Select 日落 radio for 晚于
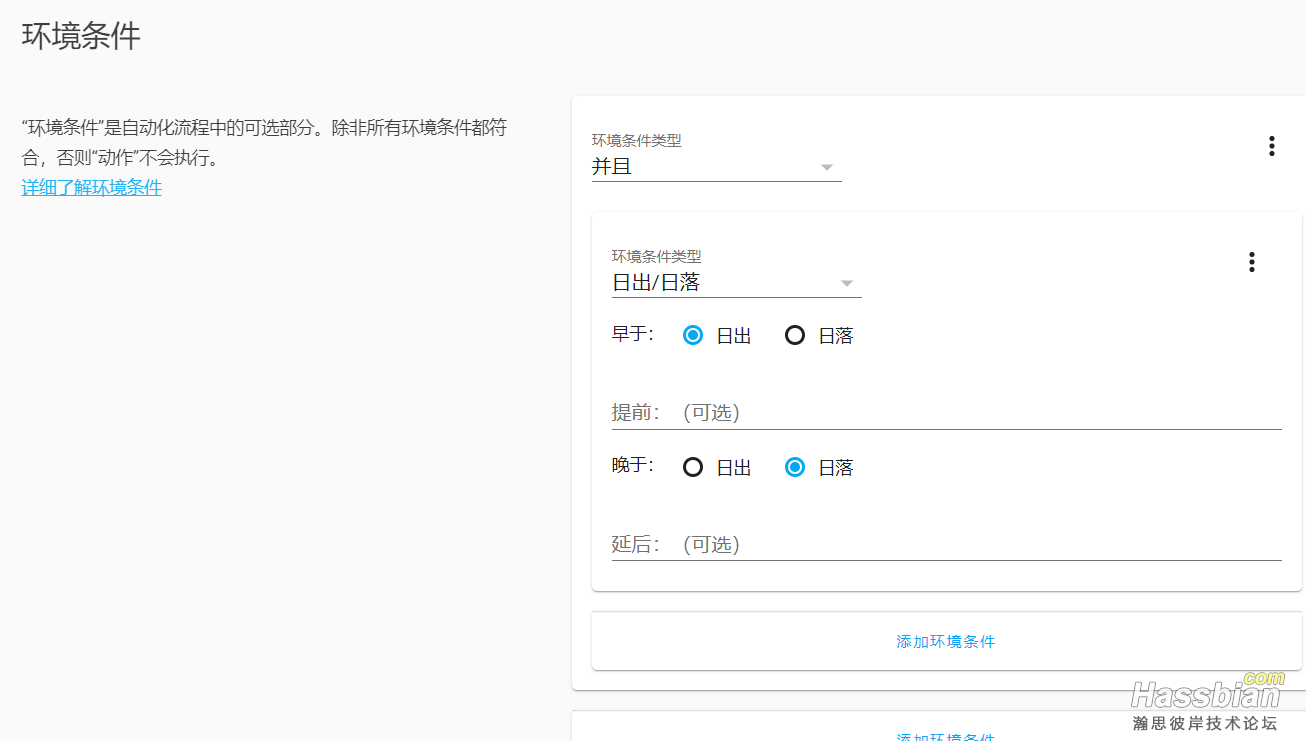This screenshot has width=1306, height=741. pyautogui.click(x=795, y=467)
